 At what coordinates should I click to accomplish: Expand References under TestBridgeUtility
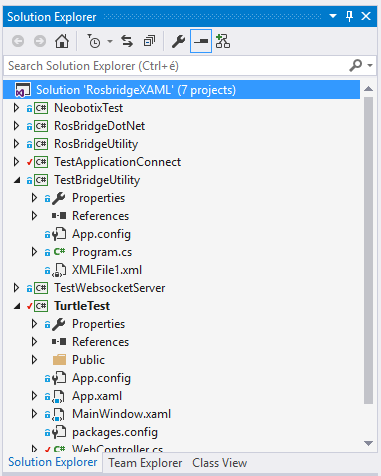34,216
